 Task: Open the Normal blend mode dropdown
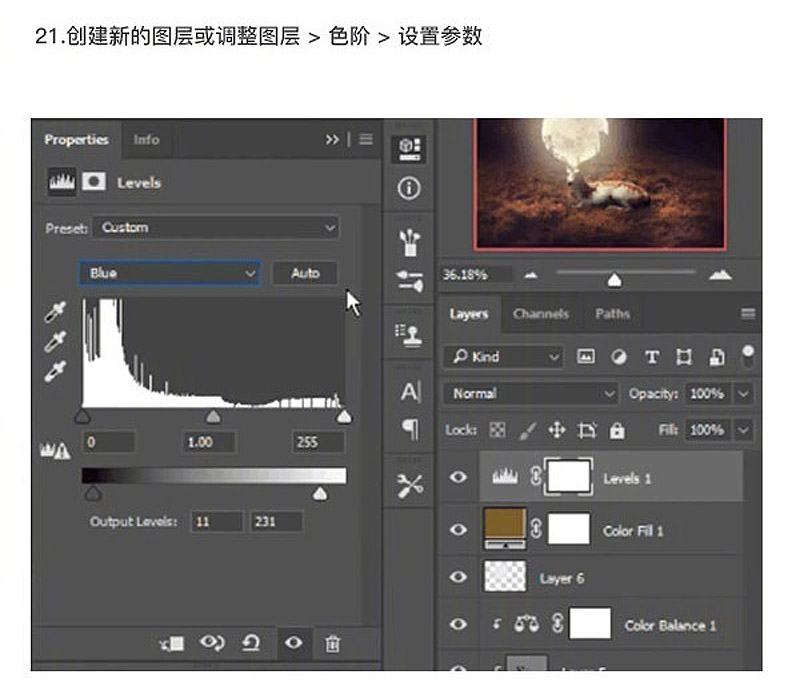point(531,393)
